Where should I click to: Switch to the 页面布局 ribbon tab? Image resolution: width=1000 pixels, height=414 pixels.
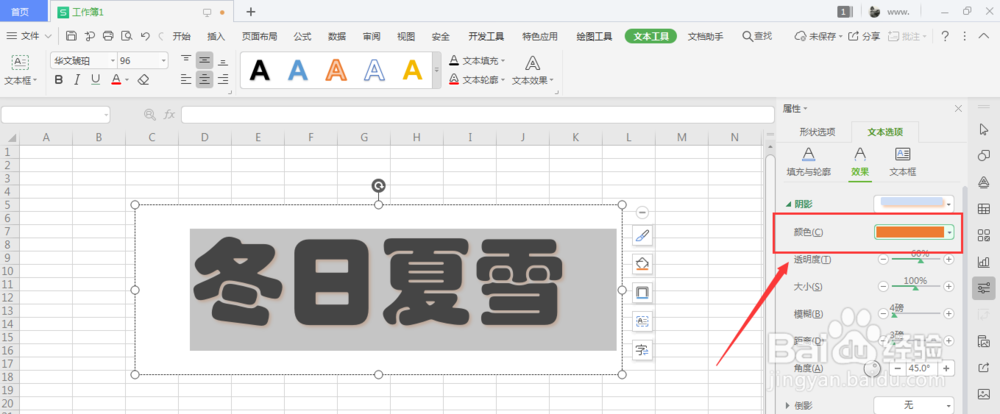[260, 36]
